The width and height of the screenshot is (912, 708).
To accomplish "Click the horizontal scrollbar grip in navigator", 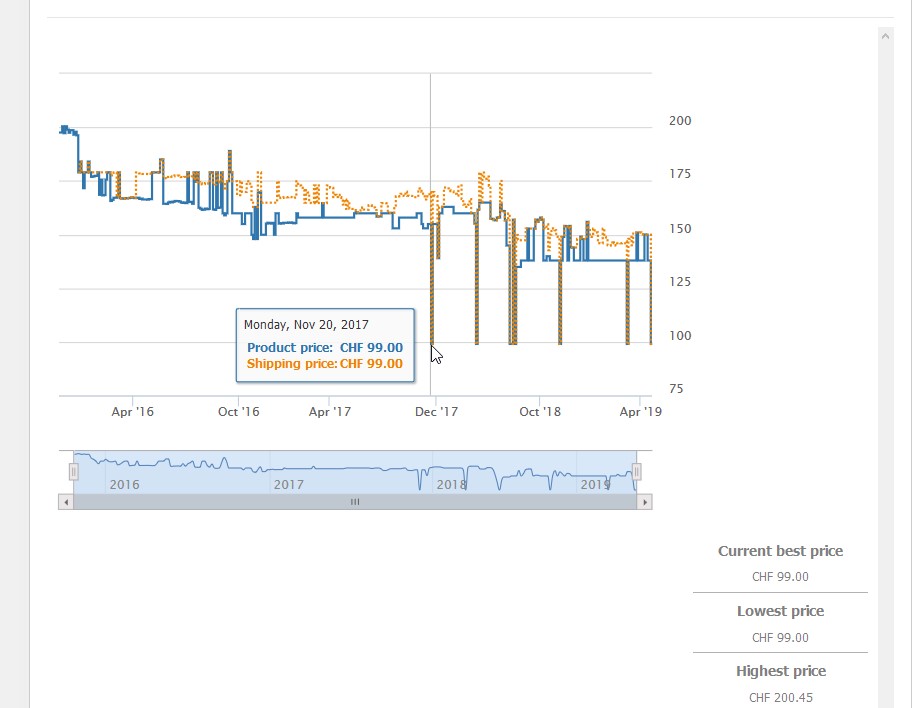I will (354, 502).
